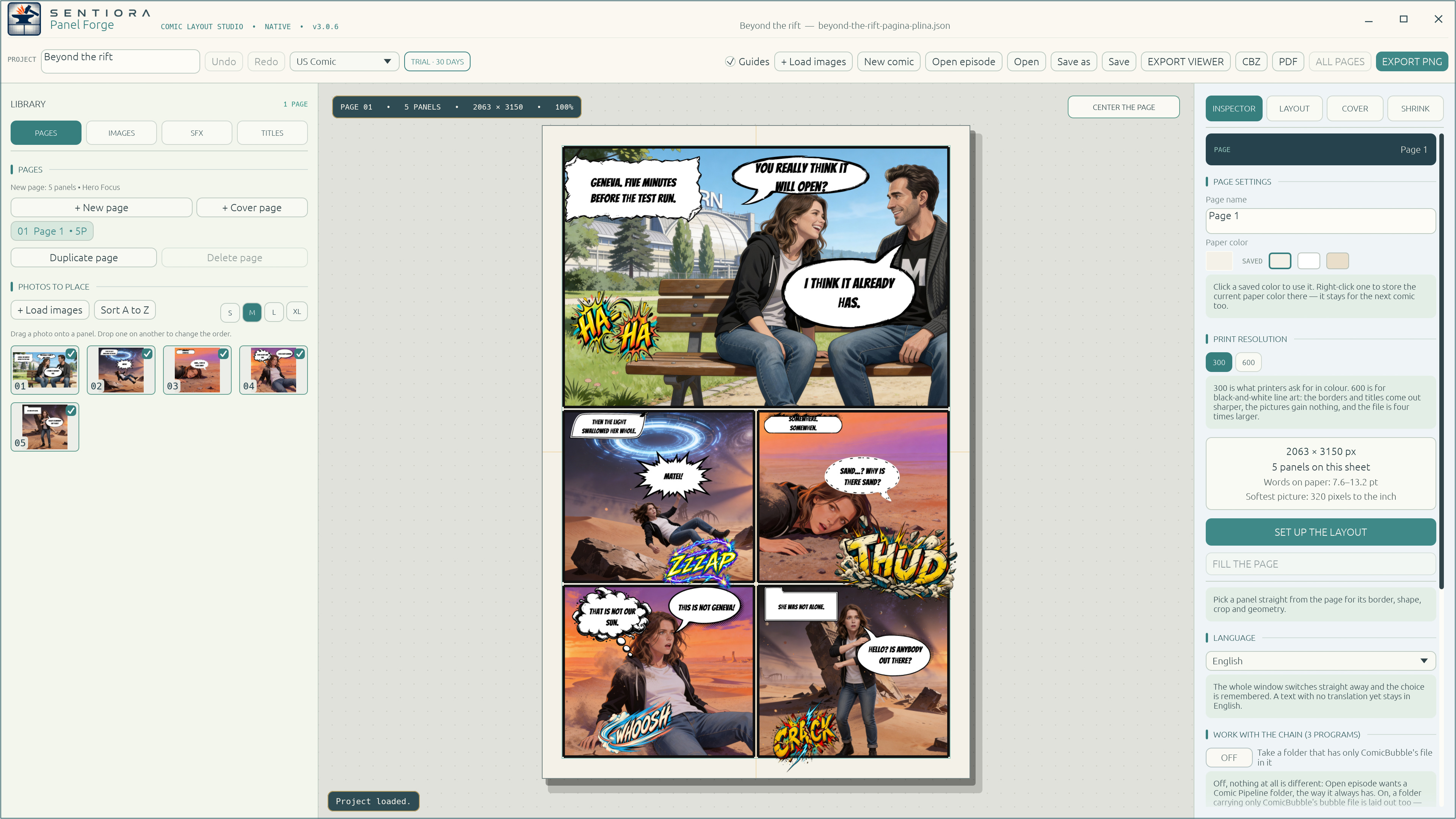This screenshot has height=819, width=1456.
Task: Click the PROJECT name field
Action: point(121,61)
